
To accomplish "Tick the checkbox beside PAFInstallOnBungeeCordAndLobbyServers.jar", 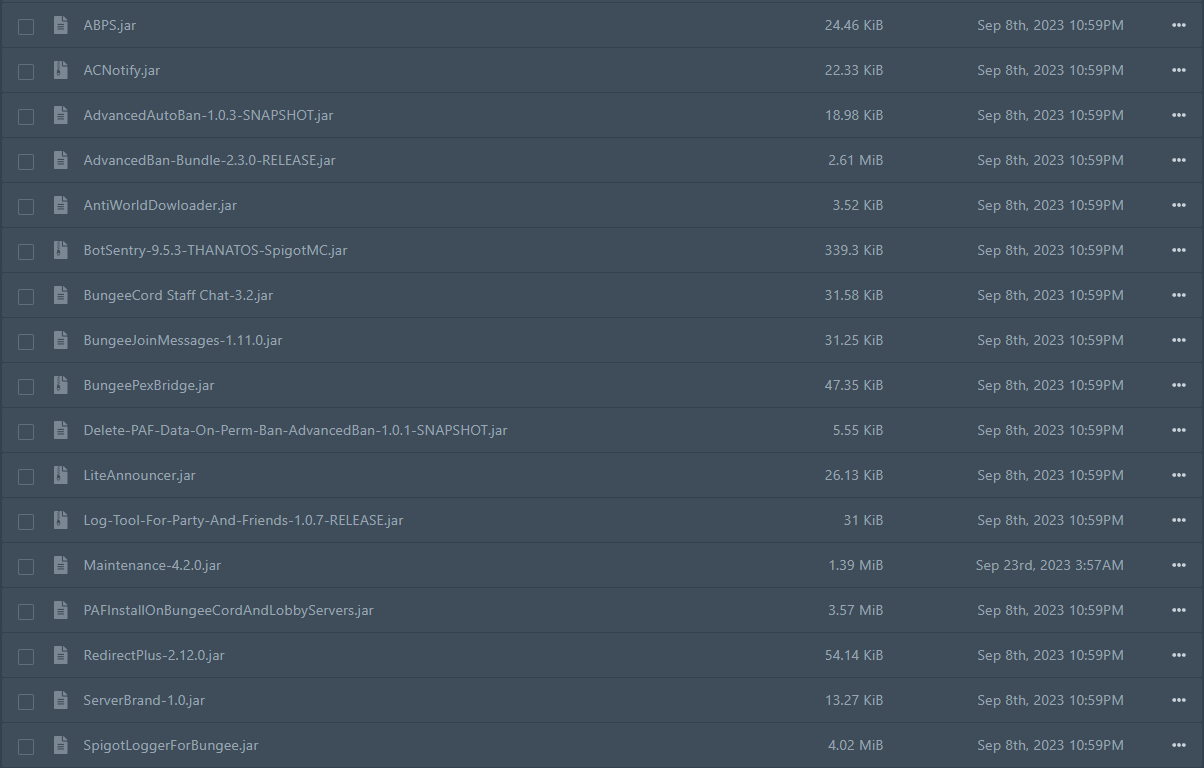I will tap(25, 610).
